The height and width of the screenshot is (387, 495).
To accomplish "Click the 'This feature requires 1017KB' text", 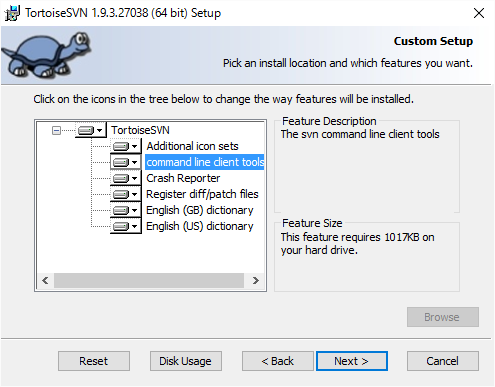I will (357, 244).
